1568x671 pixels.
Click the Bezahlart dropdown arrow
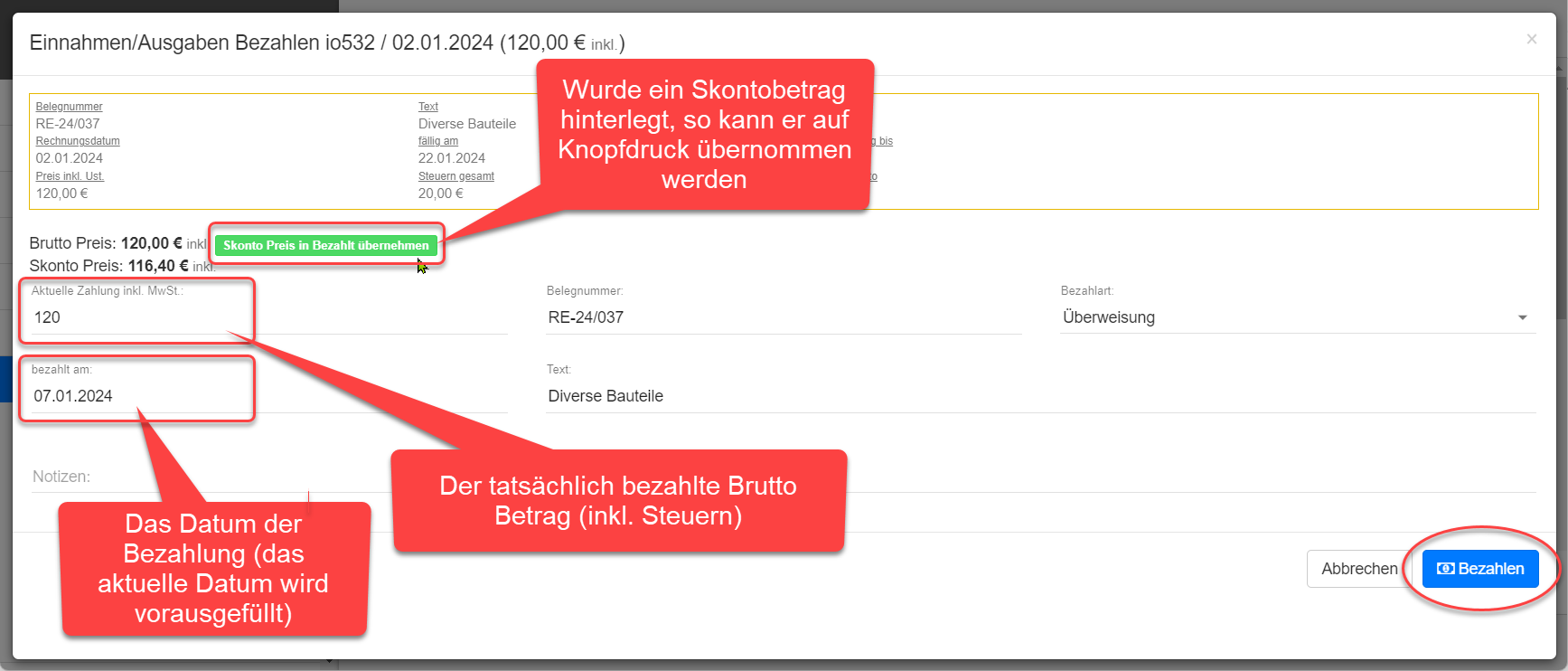[x=1522, y=317]
